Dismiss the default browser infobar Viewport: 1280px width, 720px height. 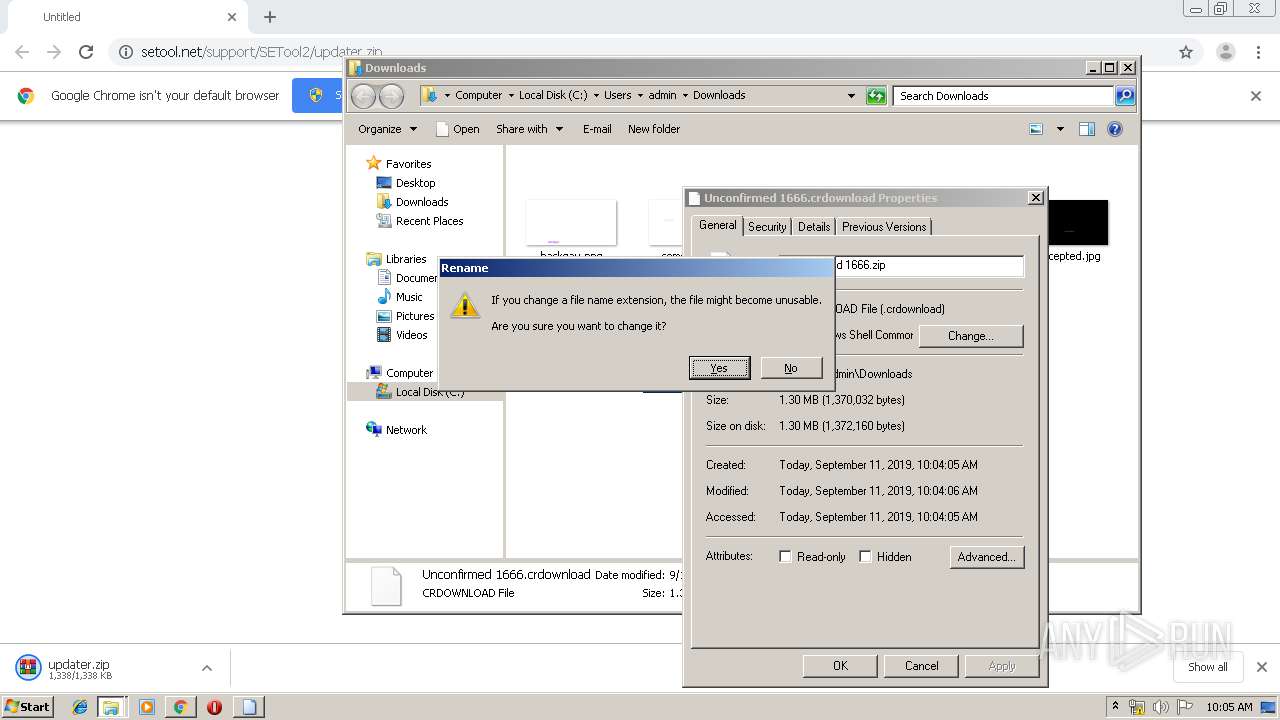click(1256, 96)
